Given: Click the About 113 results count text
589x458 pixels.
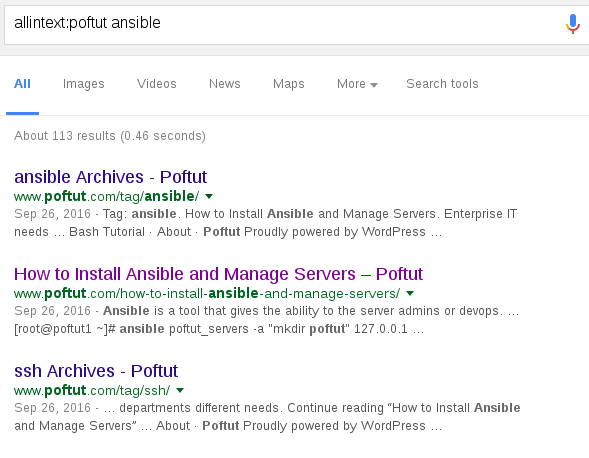Looking at the screenshot, I should [x=110, y=136].
